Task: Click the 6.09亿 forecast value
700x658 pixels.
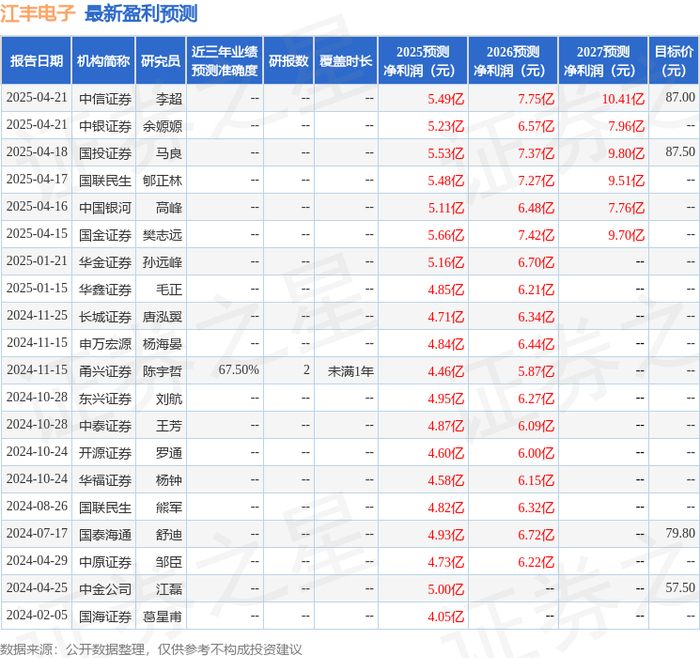Action: pos(536,425)
